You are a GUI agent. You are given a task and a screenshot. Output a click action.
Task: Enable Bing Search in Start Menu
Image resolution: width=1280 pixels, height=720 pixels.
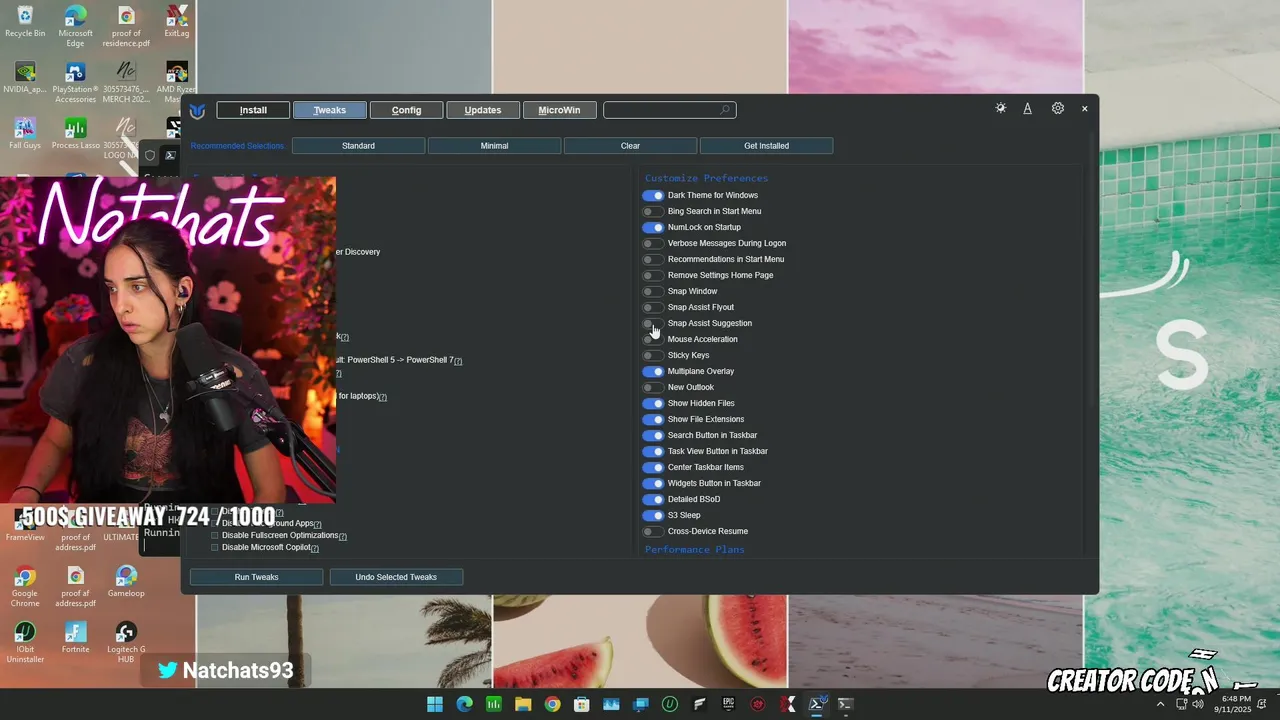653,211
